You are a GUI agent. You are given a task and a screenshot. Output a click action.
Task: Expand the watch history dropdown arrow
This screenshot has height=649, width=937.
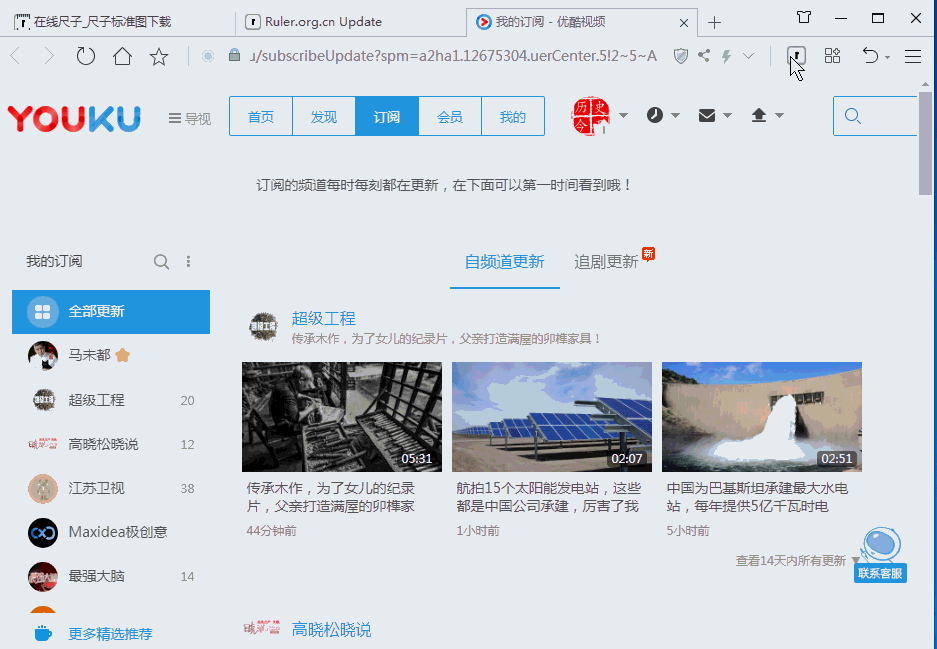tap(676, 115)
